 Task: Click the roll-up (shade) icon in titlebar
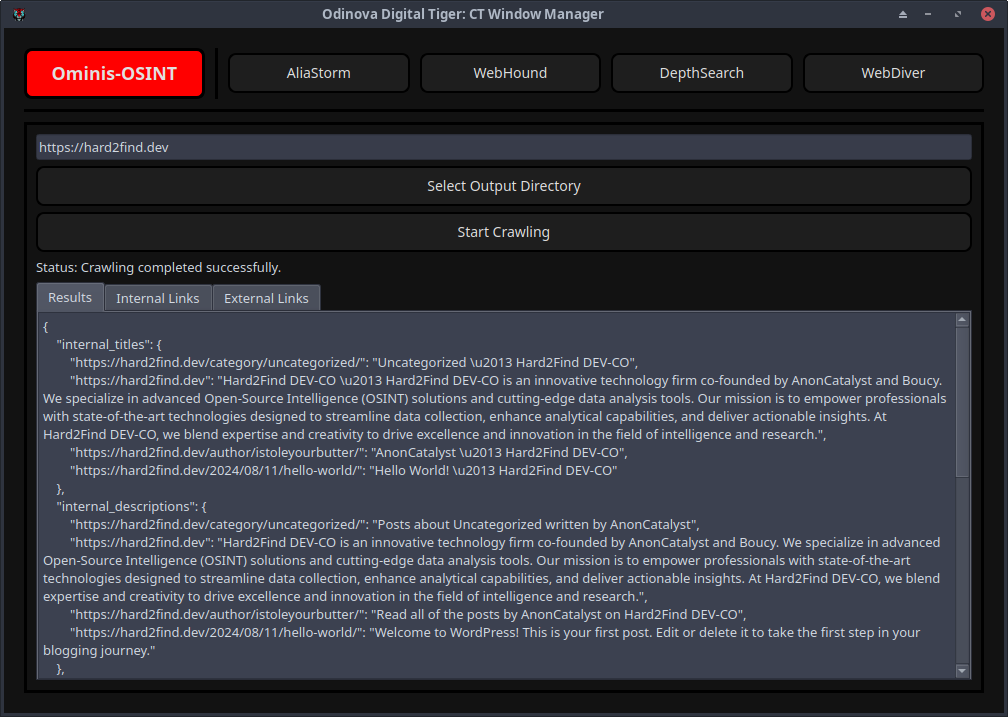[x=903, y=14]
